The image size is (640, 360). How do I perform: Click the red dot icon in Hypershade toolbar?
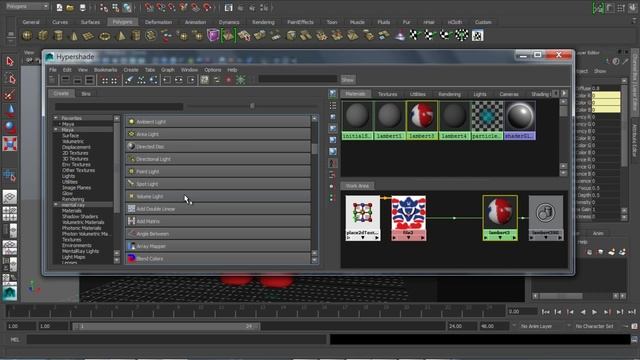[x=229, y=80]
